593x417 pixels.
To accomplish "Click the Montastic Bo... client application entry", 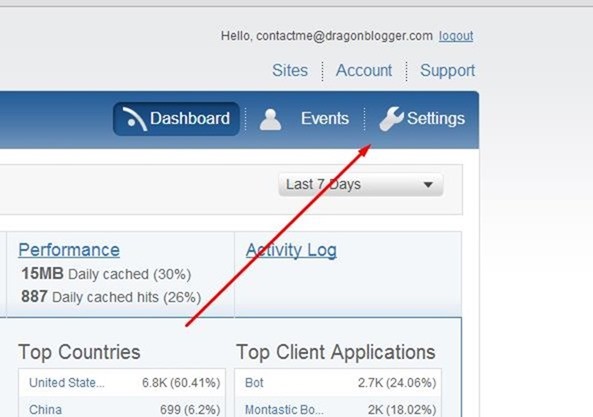I will [338, 409].
